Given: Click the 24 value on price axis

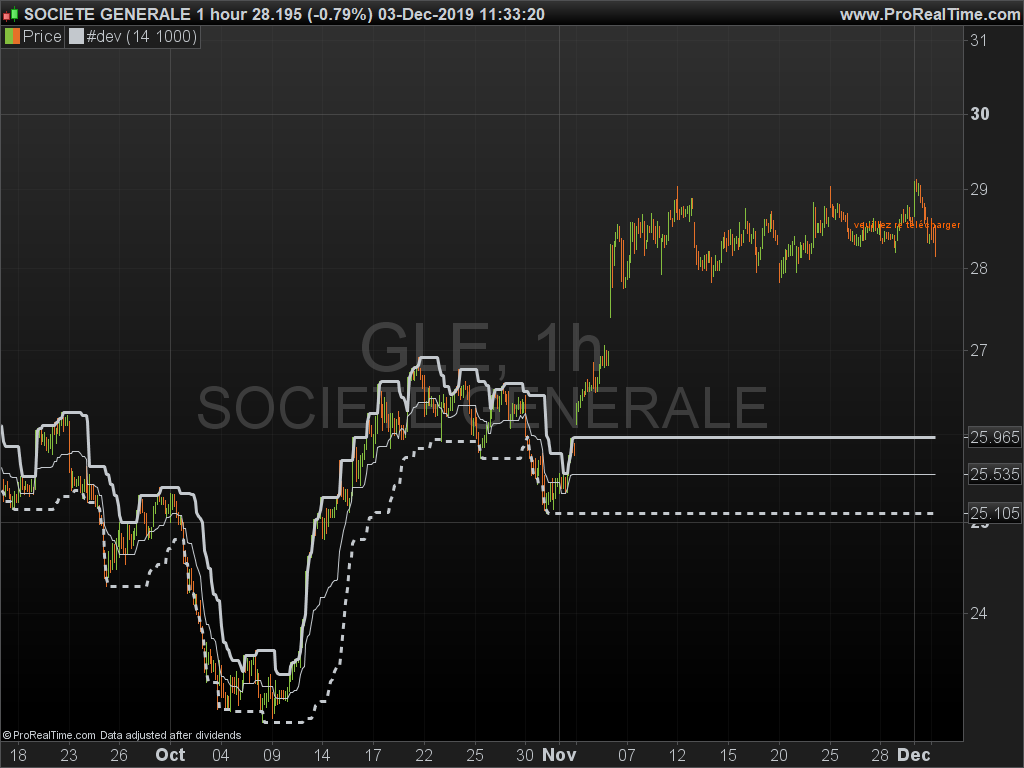Looking at the screenshot, I should pyautogui.click(x=978, y=613).
